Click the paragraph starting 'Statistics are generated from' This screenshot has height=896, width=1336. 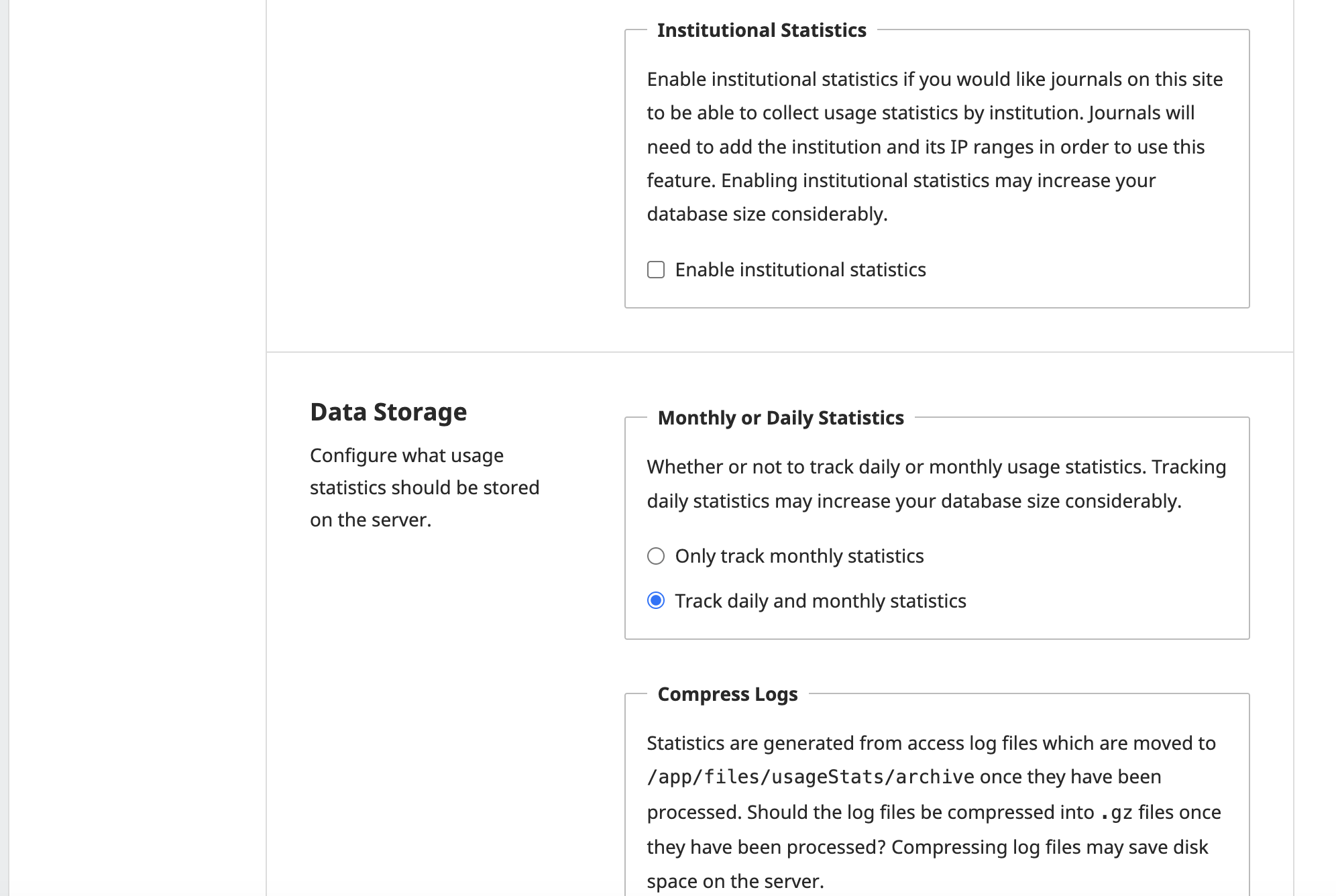point(934,811)
